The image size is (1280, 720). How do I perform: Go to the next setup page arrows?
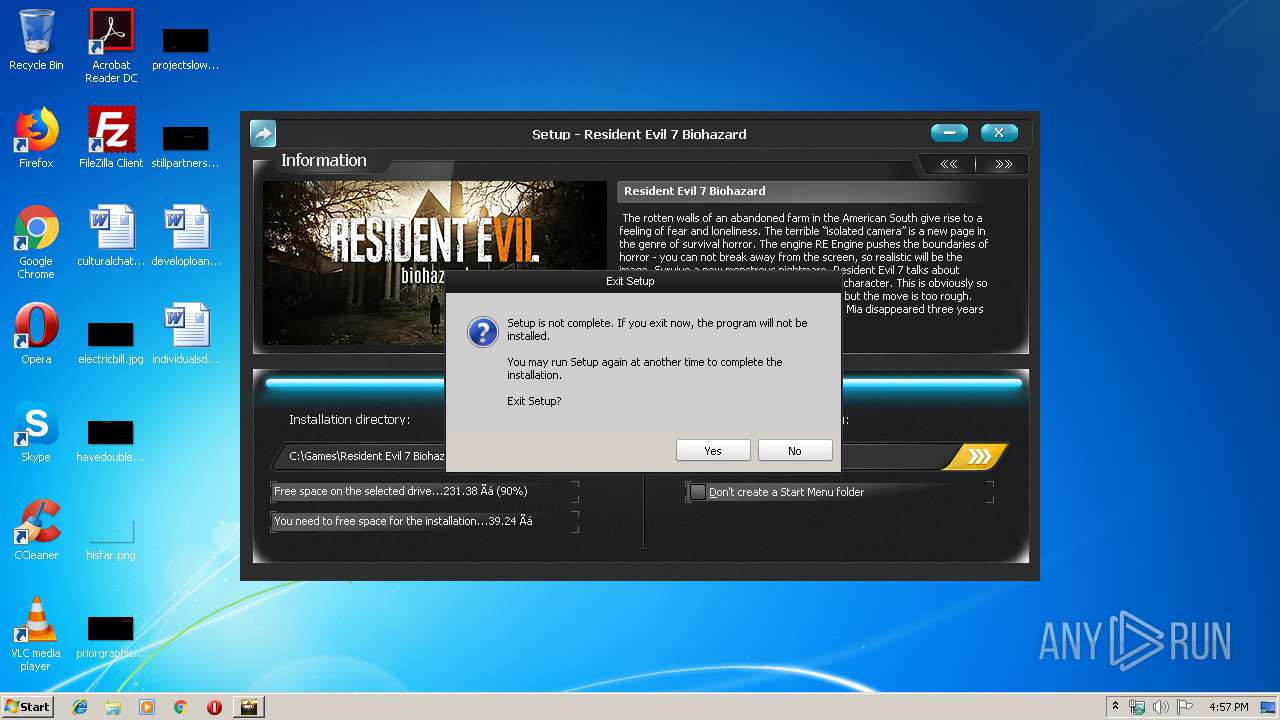pyautogui.click(x=1003, y=164)
